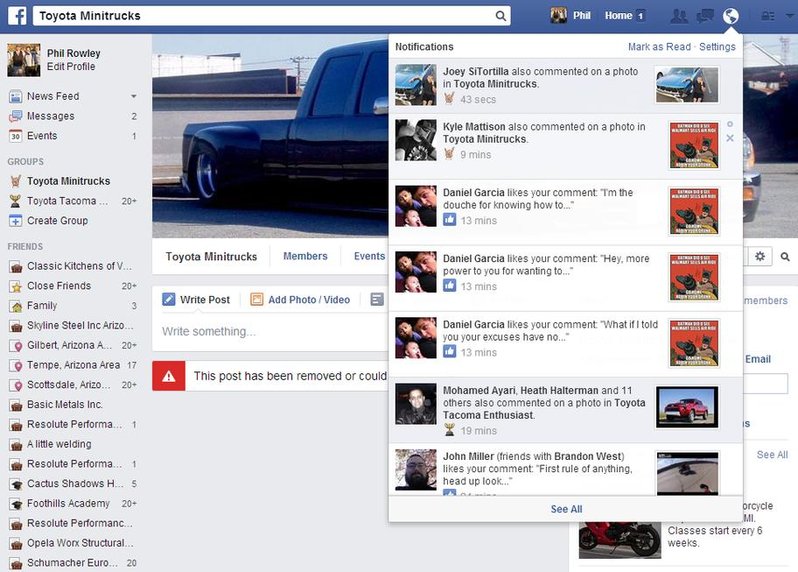Screen dimensions: 798x572
Task: Open the red truck Tacoma Enthusiast thumbnail
Action: pos(687,407)
